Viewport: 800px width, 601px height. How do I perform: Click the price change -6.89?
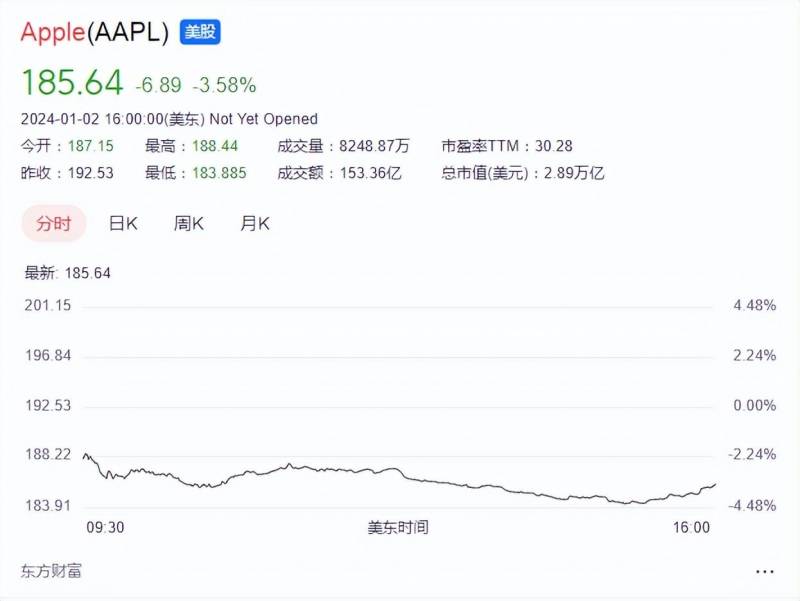[x=158, y=85]
